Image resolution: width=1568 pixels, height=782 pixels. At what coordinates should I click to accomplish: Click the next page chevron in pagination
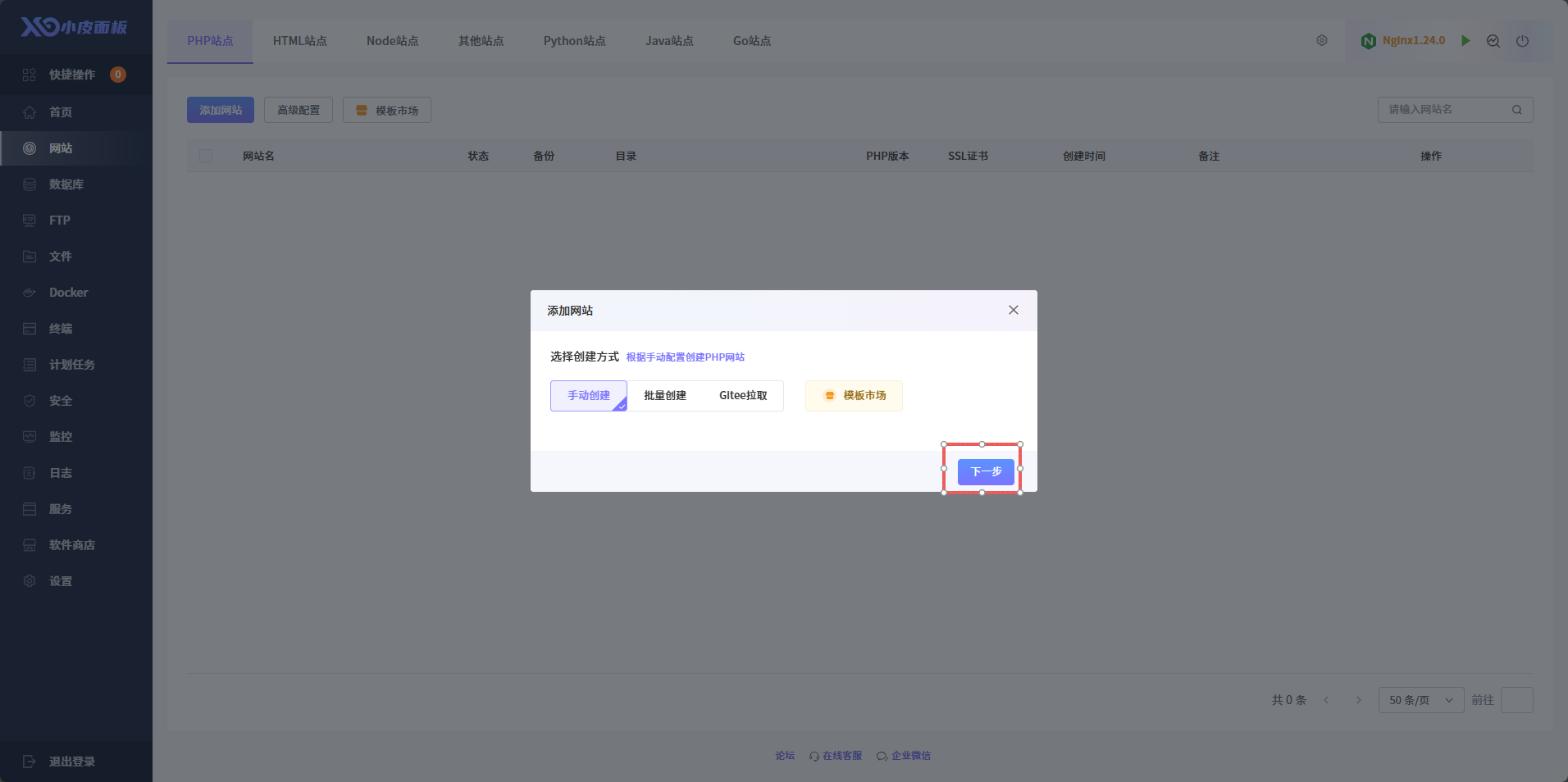pos(1358,700)
